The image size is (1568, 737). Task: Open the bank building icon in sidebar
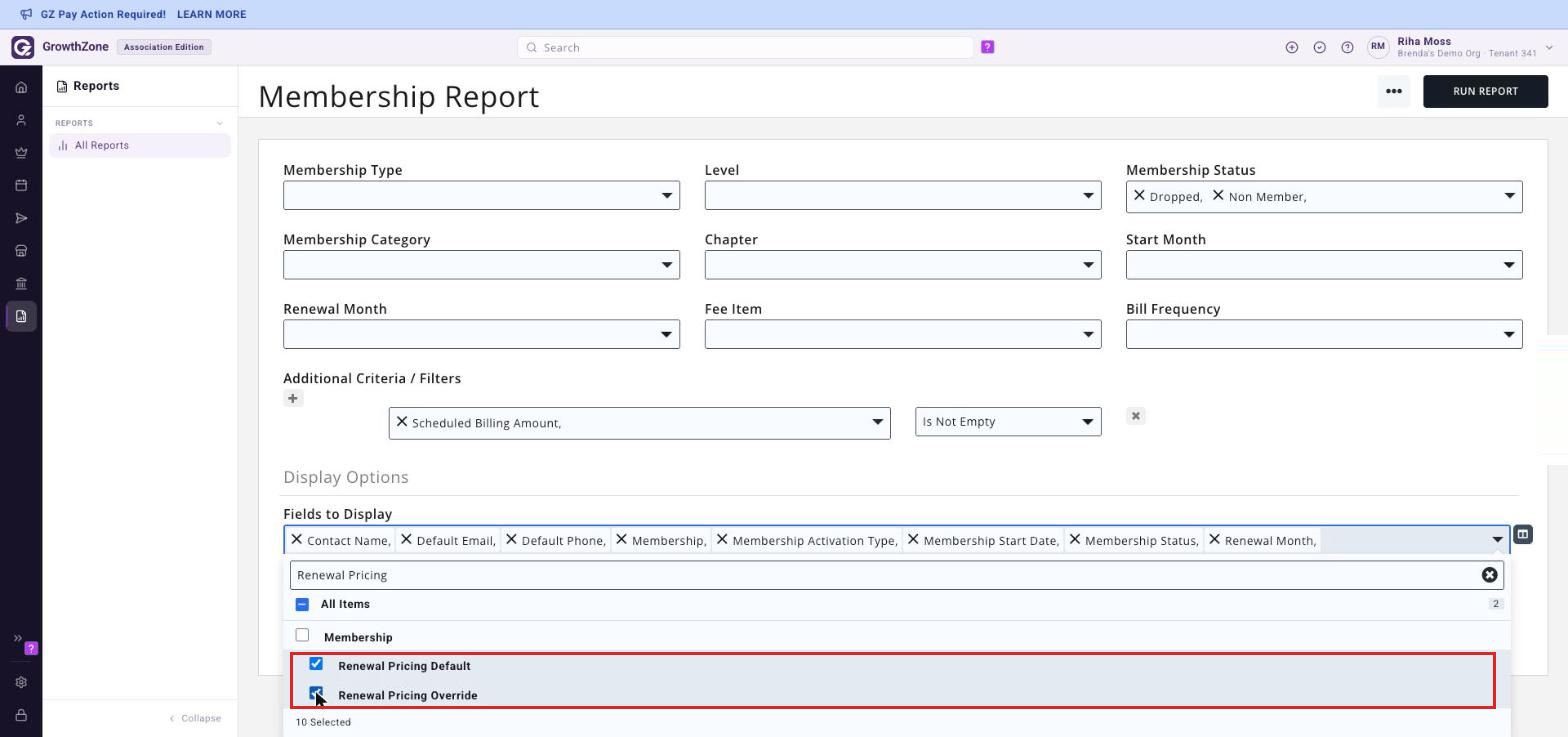pyautogui.click(x=21, y=283)
